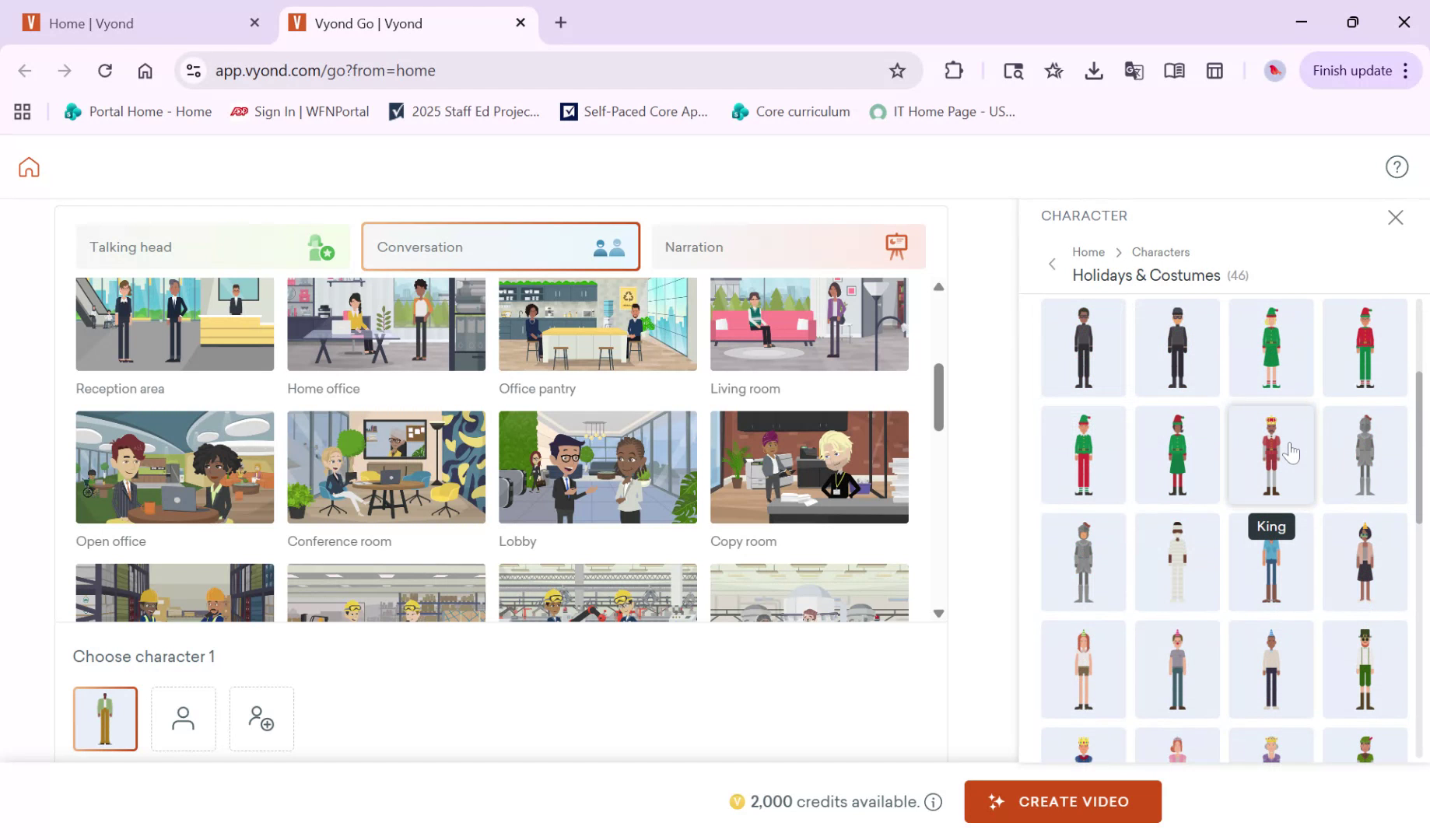Switch to the Conversation tab
Screen dimensions: 1430x840
point(500,247)
